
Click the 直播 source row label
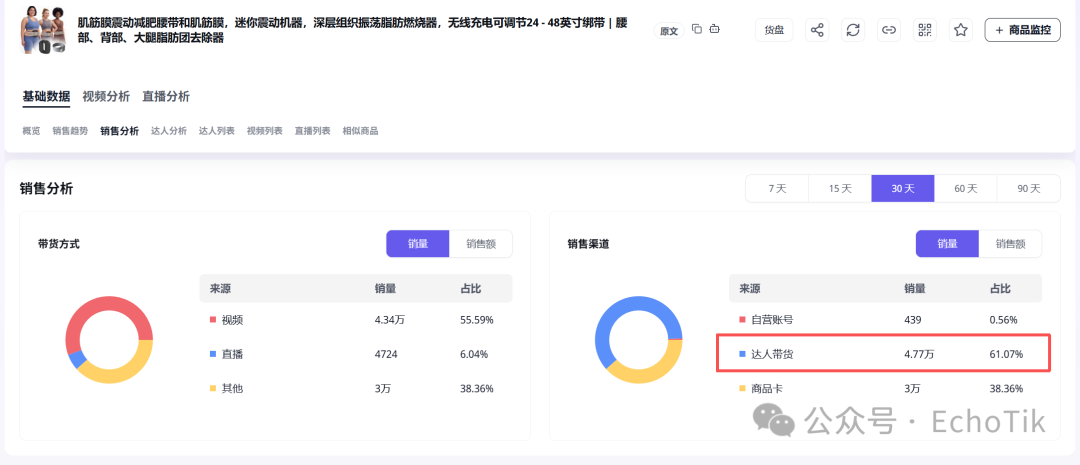232,354
